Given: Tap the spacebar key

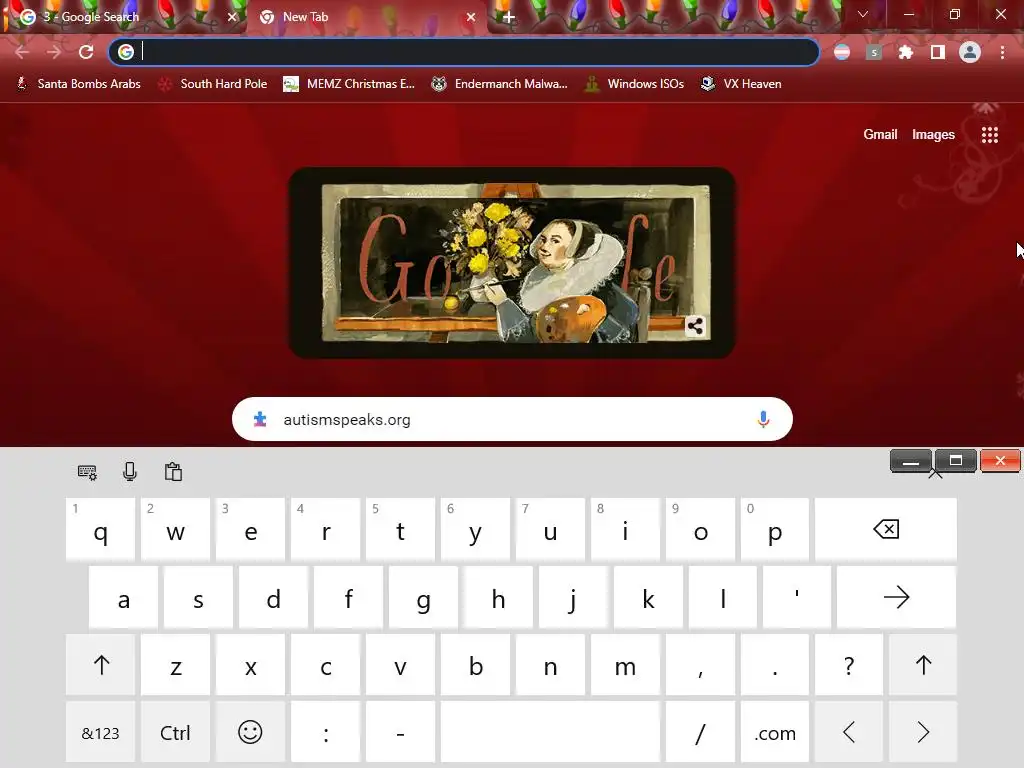Looking at the screenshot, I should point(550,732).
